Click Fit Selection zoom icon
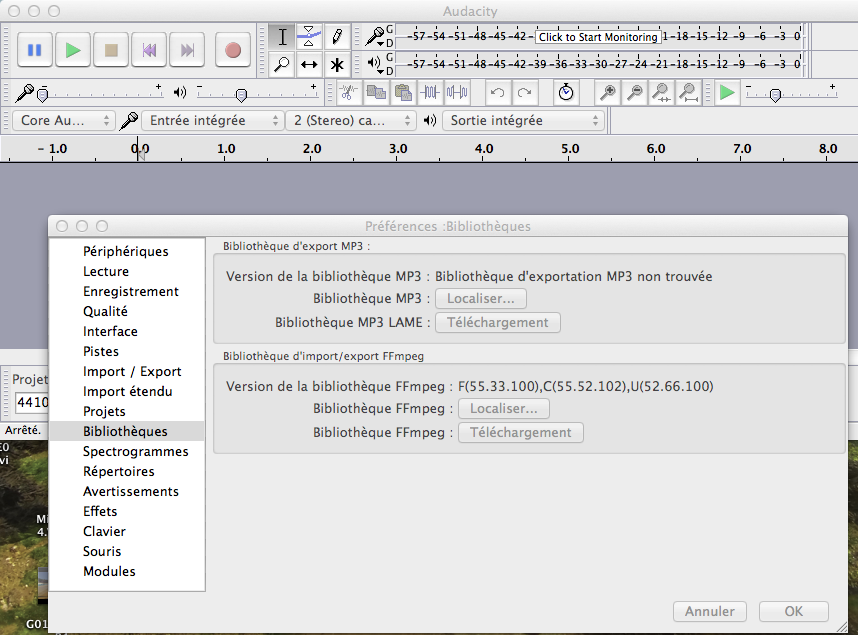The image size is (858, 635). [662, 93]
